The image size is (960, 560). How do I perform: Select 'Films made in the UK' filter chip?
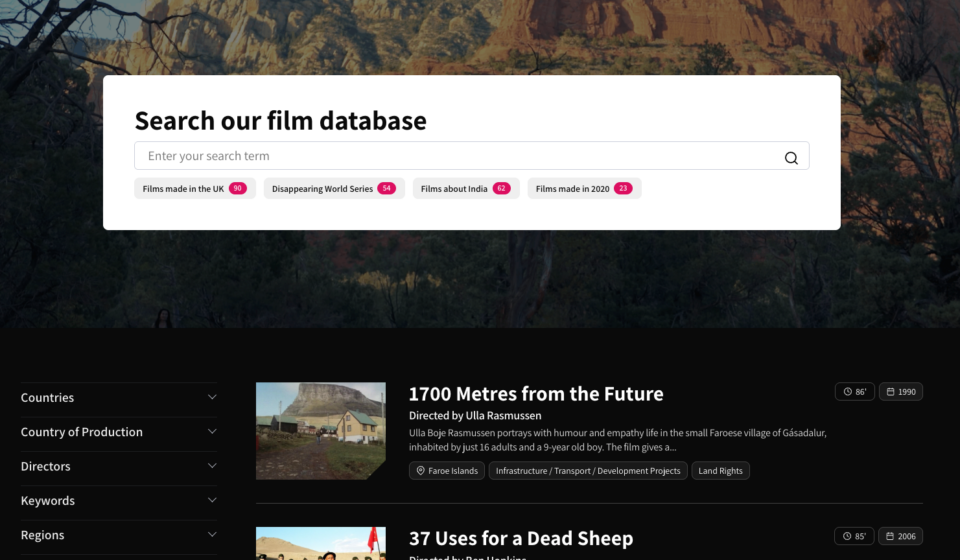pyautogui.click(x=195, y=189)
